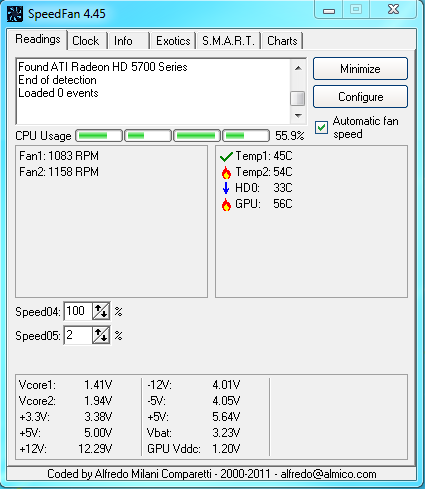
Task: Click the blue down arrow beside HD0
Action: coord(226,188)
